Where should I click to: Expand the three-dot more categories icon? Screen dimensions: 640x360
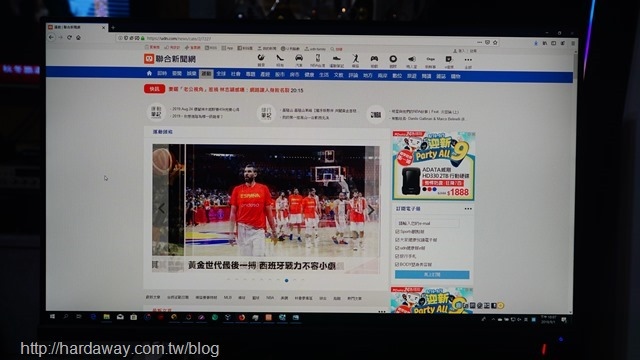coord(468,60)
